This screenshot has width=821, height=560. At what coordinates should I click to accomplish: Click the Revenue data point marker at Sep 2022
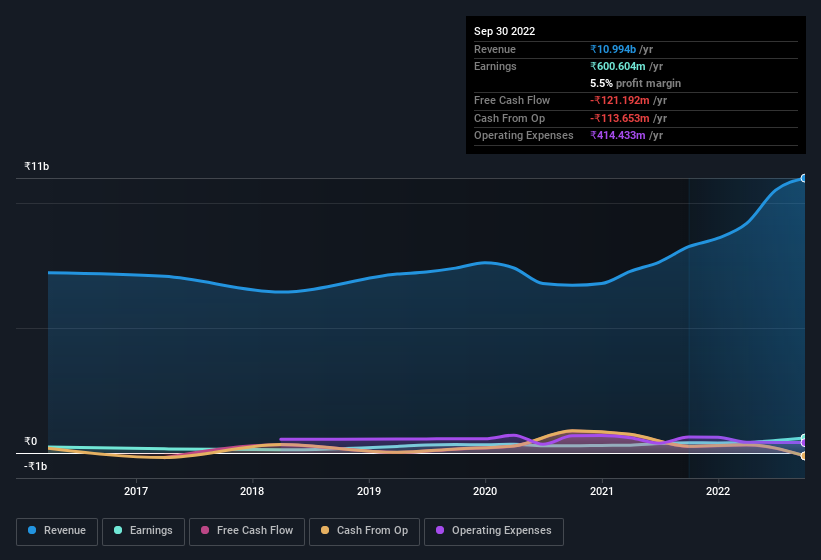coord(804,178)
